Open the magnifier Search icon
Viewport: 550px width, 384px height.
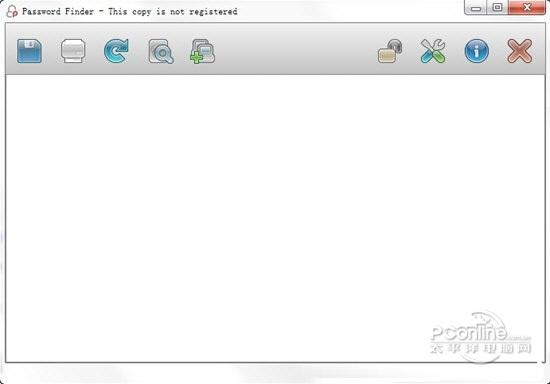160,51
